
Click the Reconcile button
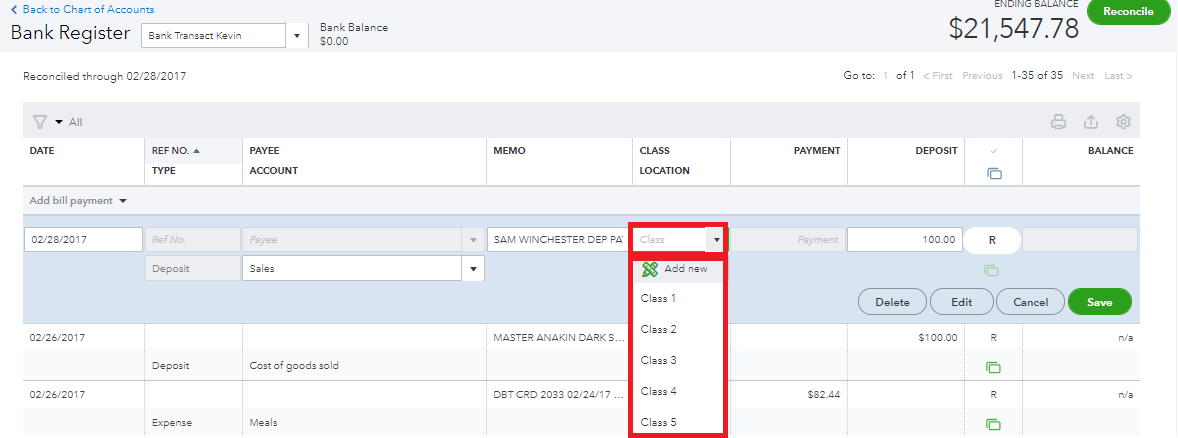click(1129, 11)
